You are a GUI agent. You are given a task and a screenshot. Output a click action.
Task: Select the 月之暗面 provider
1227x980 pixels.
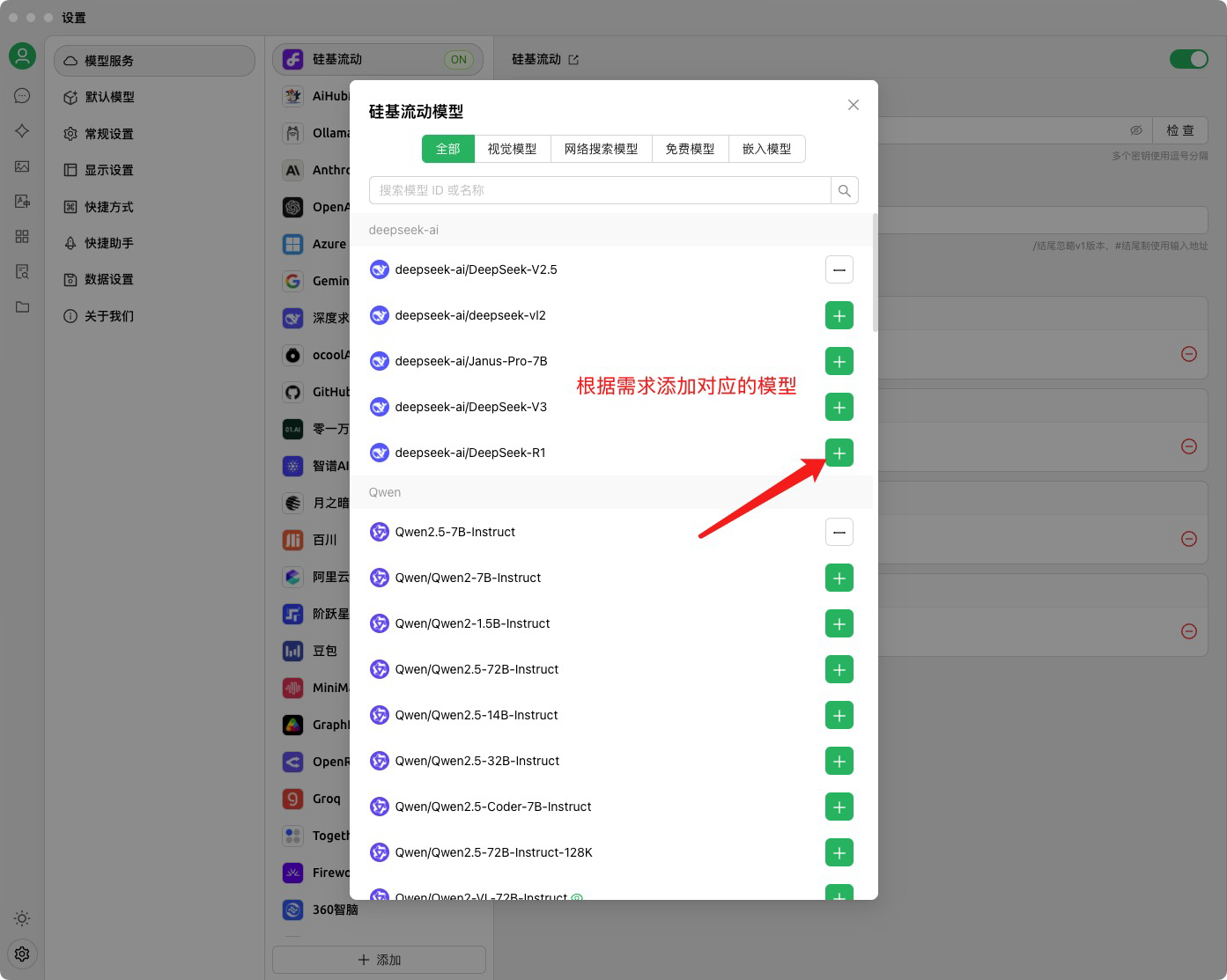pyautogui.click(x=312, y=503)
